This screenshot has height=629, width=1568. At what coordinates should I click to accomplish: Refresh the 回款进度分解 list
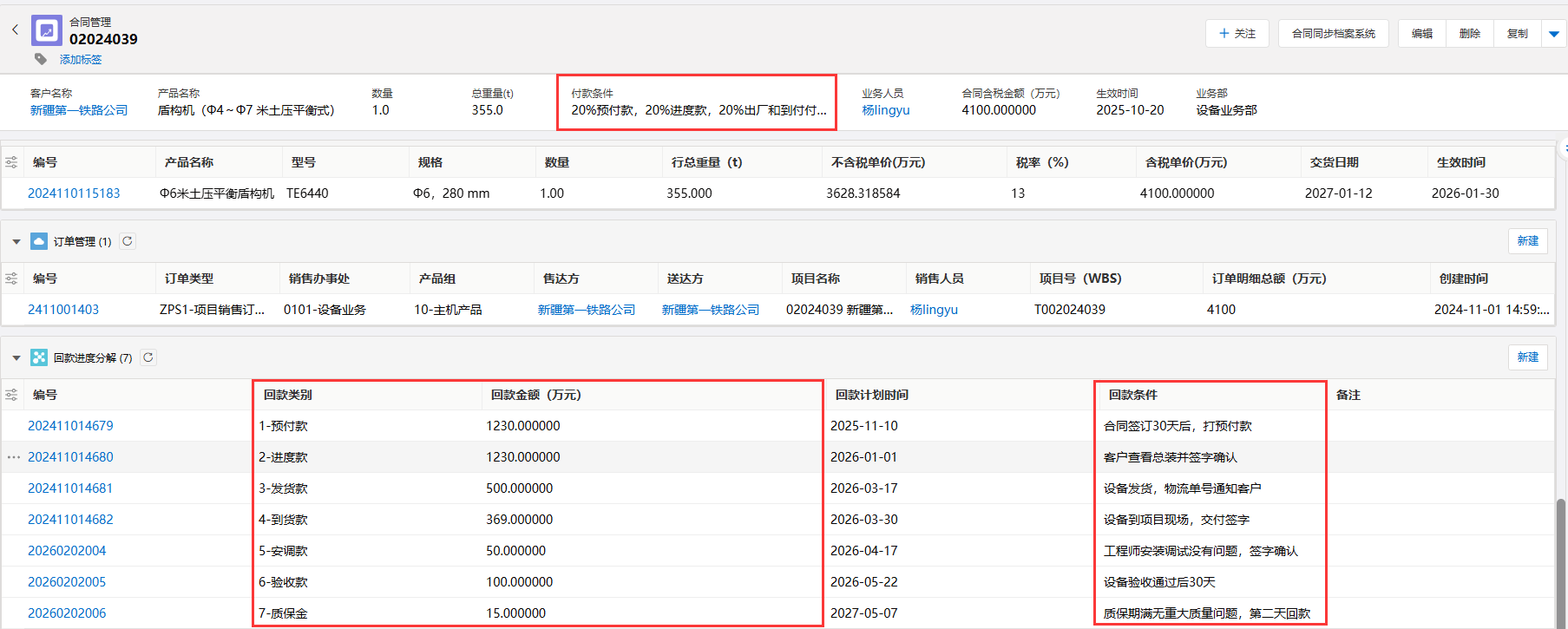point(148,357)
